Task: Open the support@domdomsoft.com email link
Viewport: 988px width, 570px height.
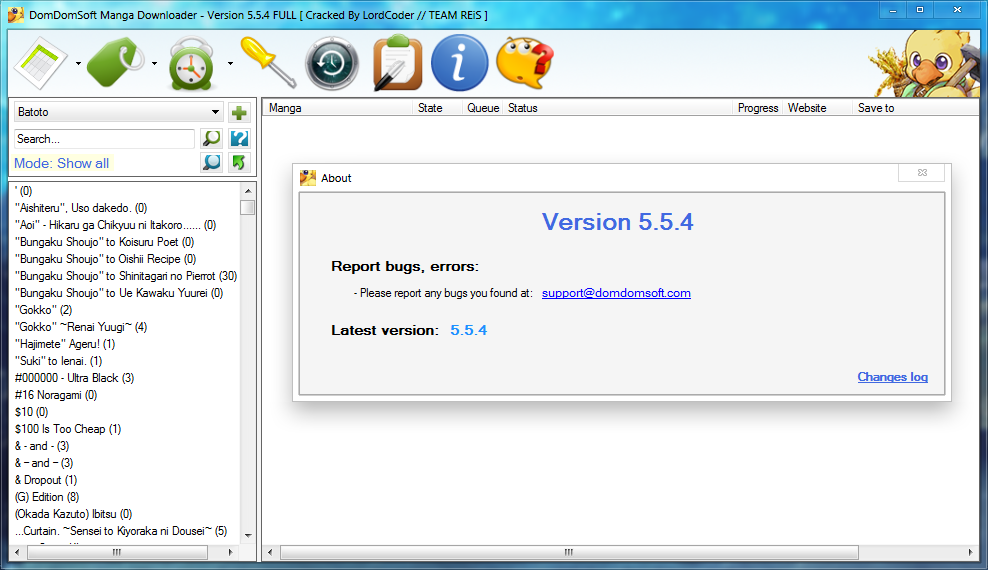Action: point(616,293)
